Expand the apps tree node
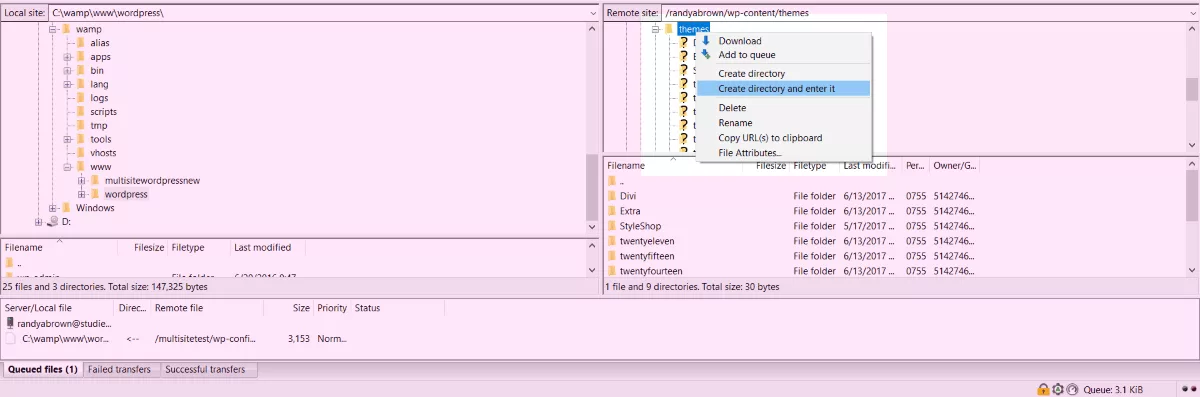Viewport: 1200px width, 397px height. coord(68,57)
